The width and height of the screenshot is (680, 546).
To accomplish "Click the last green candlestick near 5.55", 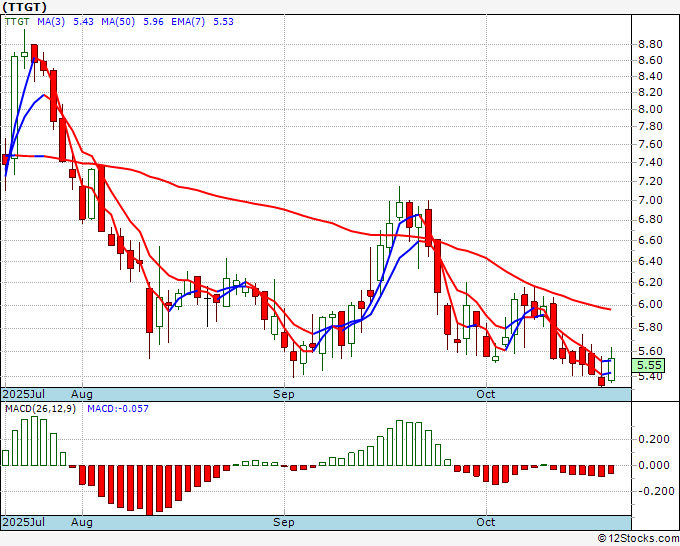I will (611, 369).
